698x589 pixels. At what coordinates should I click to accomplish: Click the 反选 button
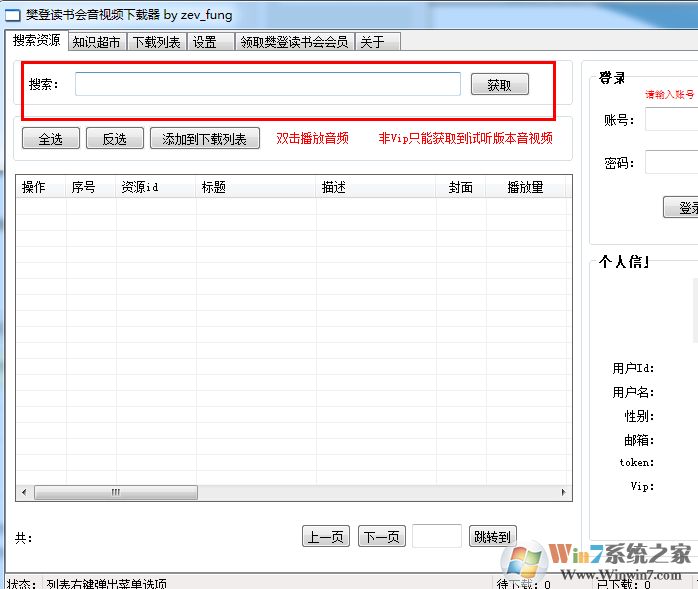tap(115, 138)
